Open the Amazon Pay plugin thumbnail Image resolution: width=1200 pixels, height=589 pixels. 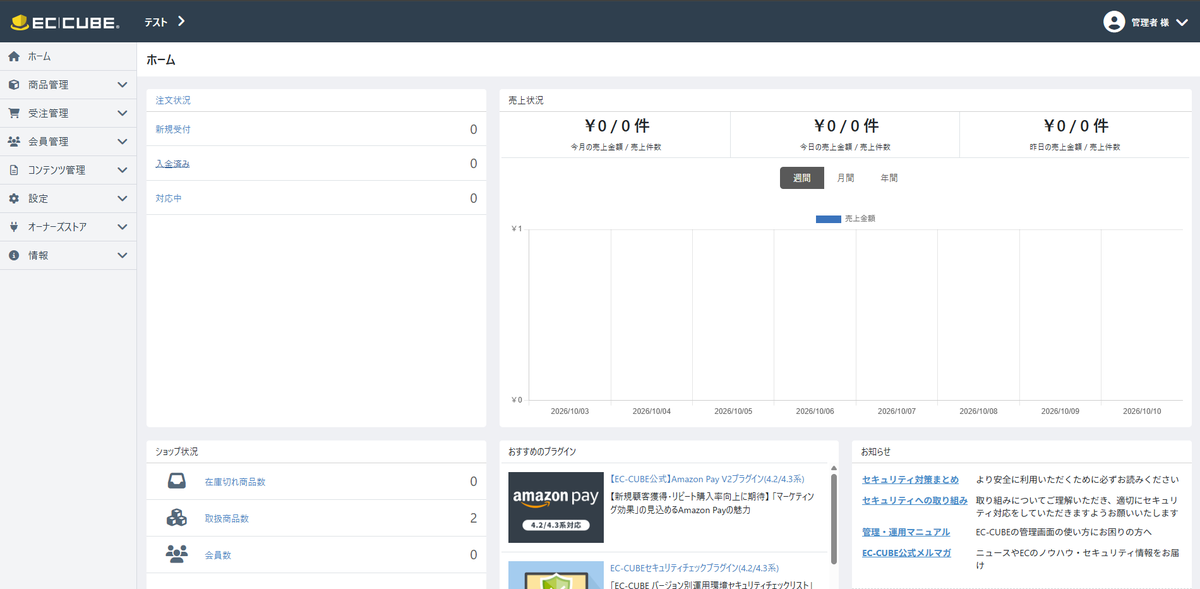pos(556,507)
